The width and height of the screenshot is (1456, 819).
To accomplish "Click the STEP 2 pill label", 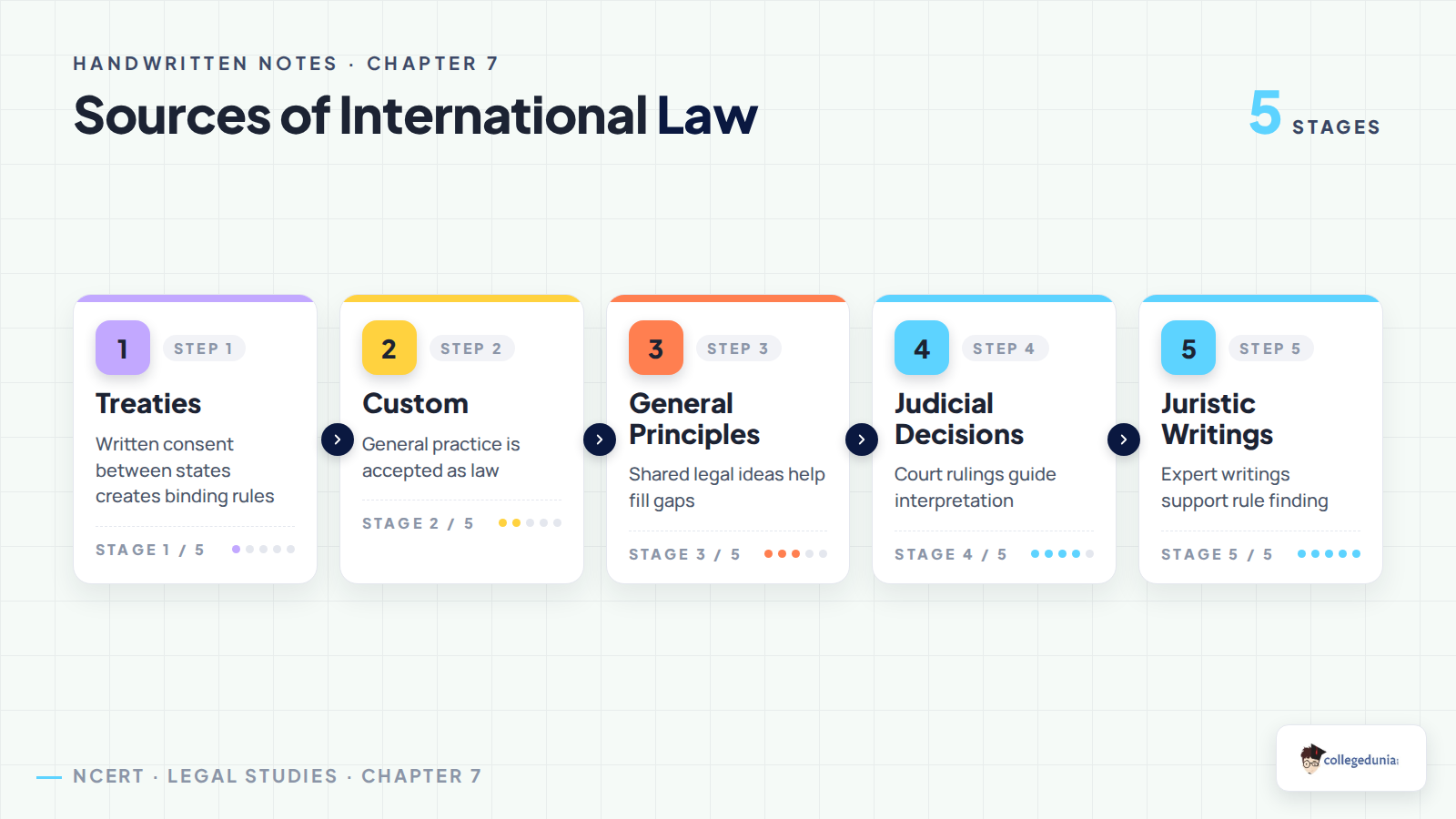I will pyautogui.click(x=471, y=349).
